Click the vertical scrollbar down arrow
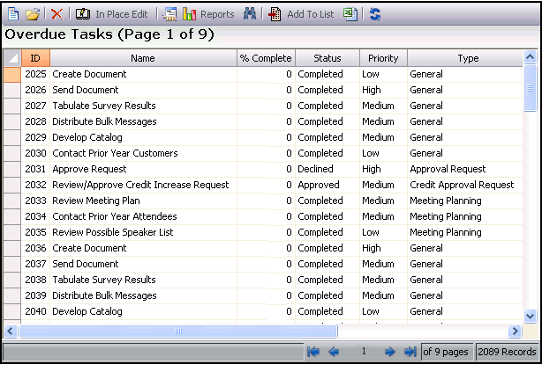Screen dimensions: 544x377 click(530, 316)
